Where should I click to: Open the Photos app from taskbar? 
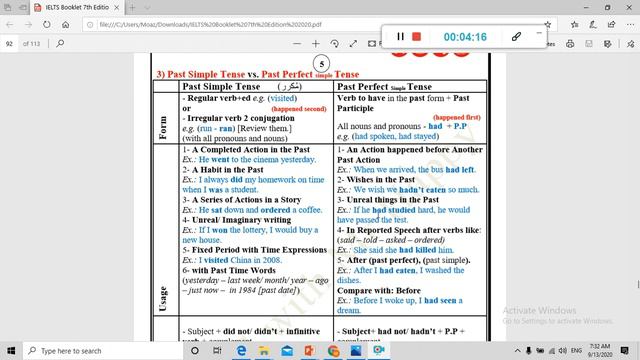tap(356, 351)
